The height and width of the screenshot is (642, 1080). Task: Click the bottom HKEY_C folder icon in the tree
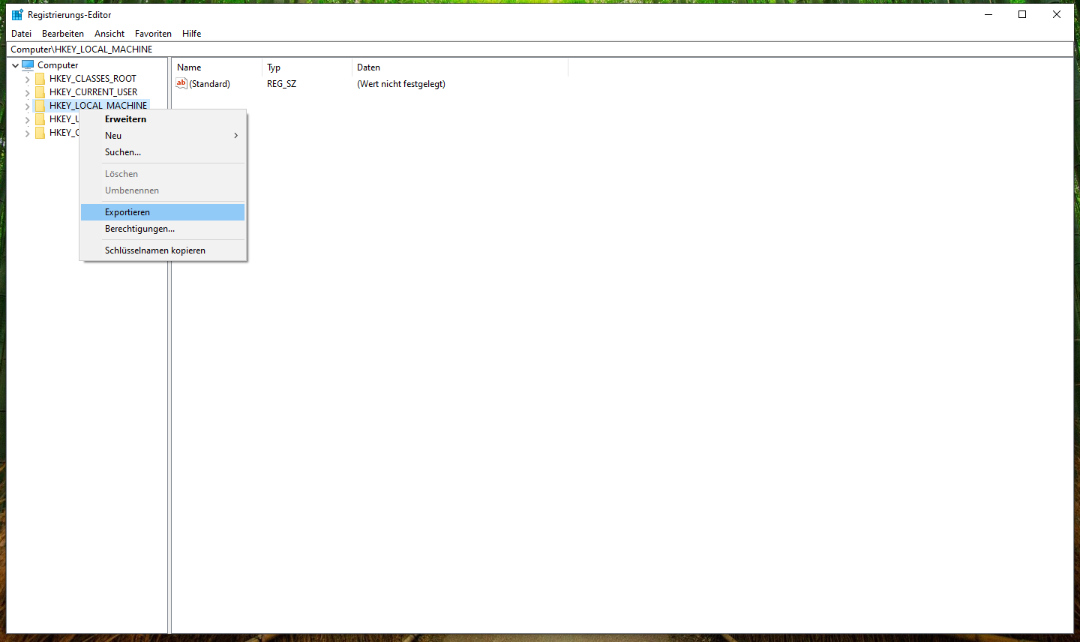40,132
